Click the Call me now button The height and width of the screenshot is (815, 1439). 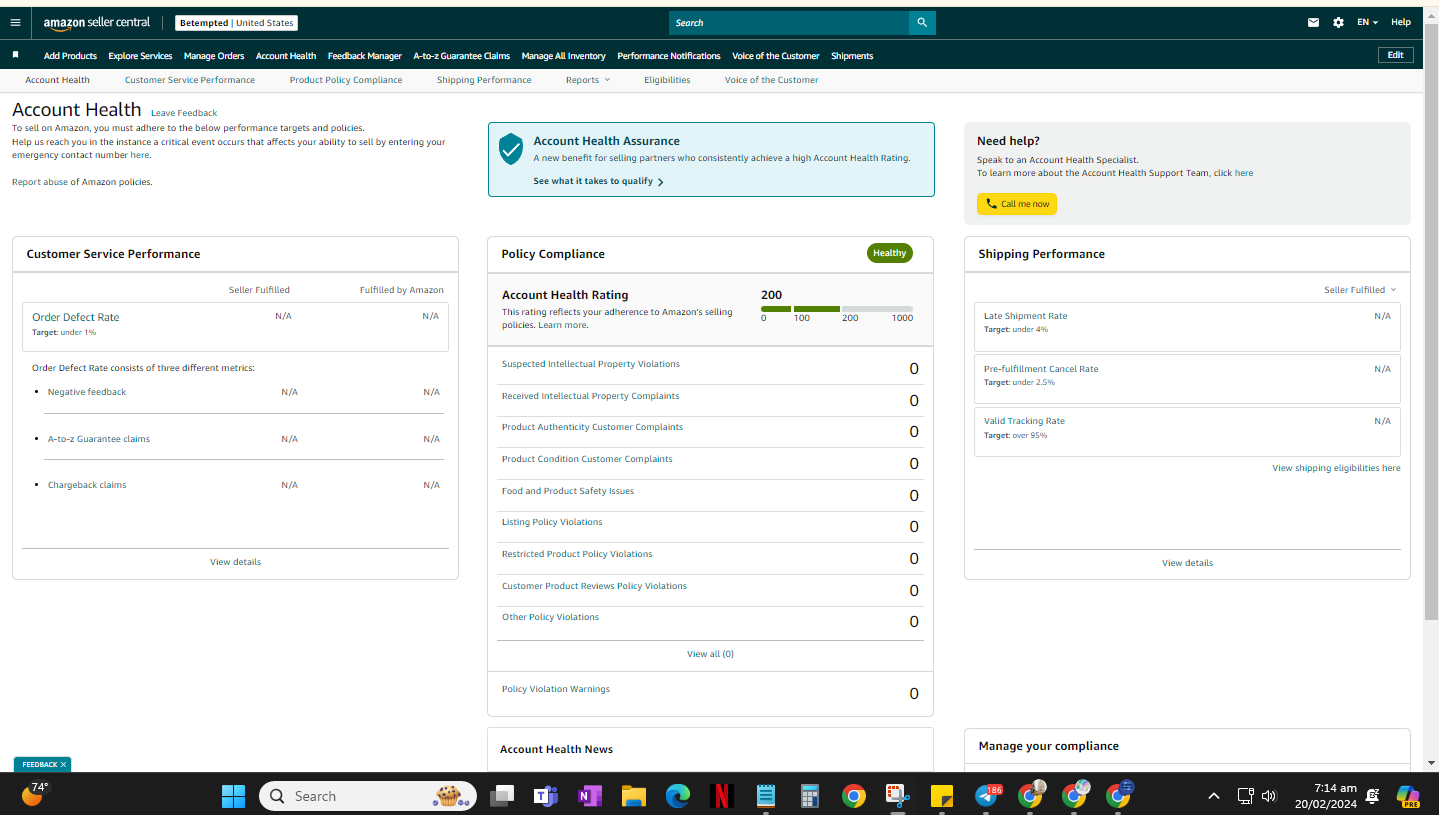(1017, 204)
